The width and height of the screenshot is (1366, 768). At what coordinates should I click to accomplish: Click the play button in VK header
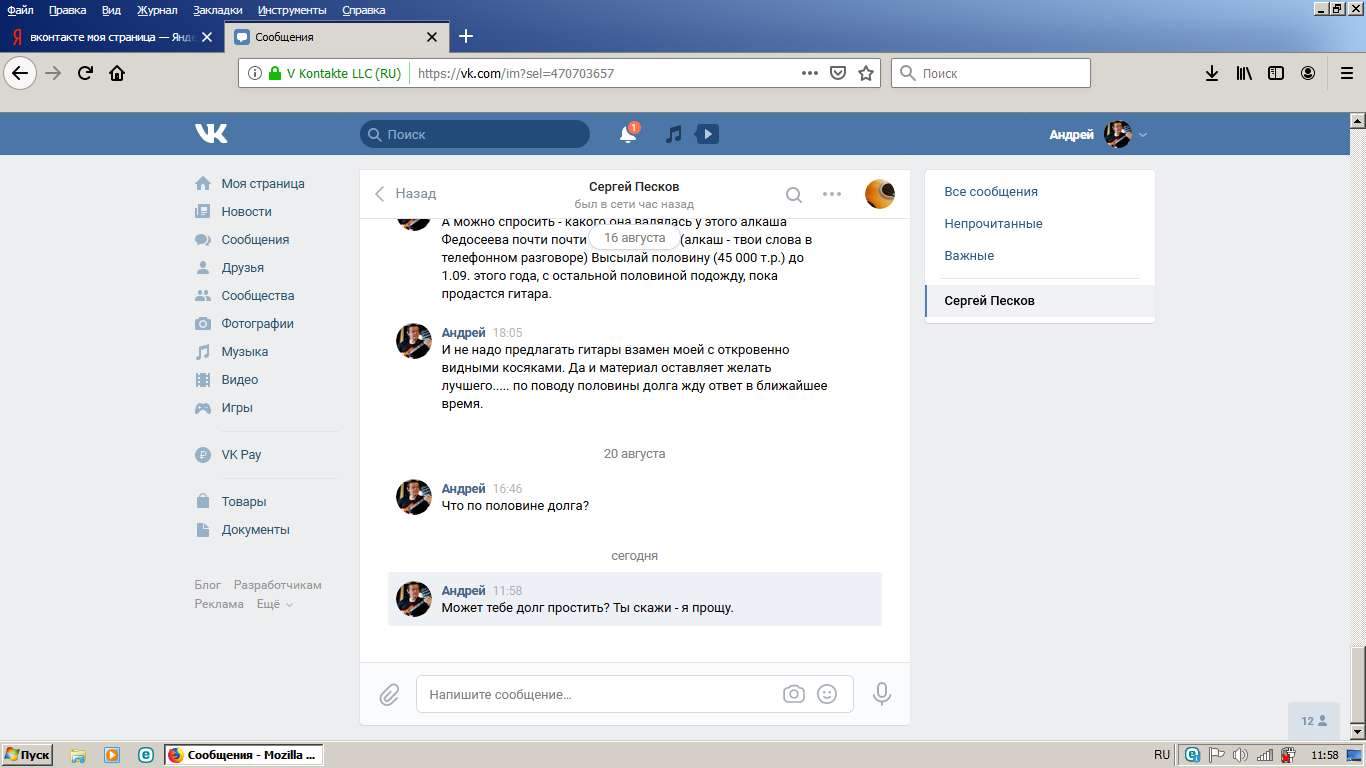tap(707, 134)
